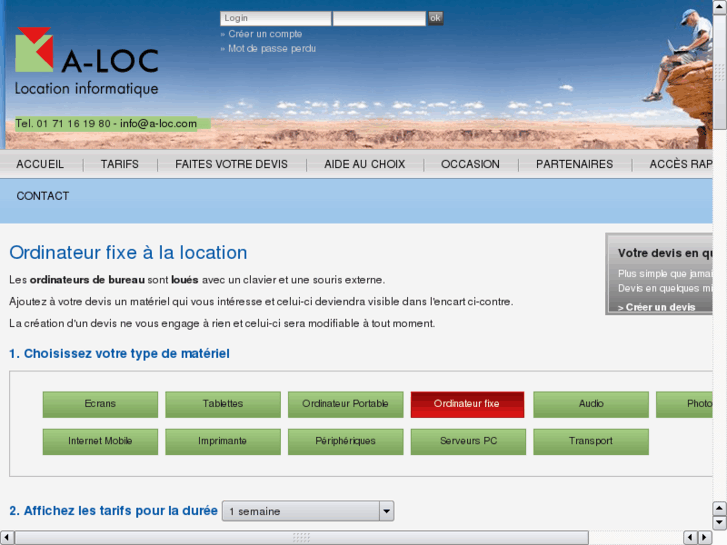Click the red Ordinateur fixe button
The height and width of the screenshot is (545, 727).
pyautogui.click(x=467, y=404)
